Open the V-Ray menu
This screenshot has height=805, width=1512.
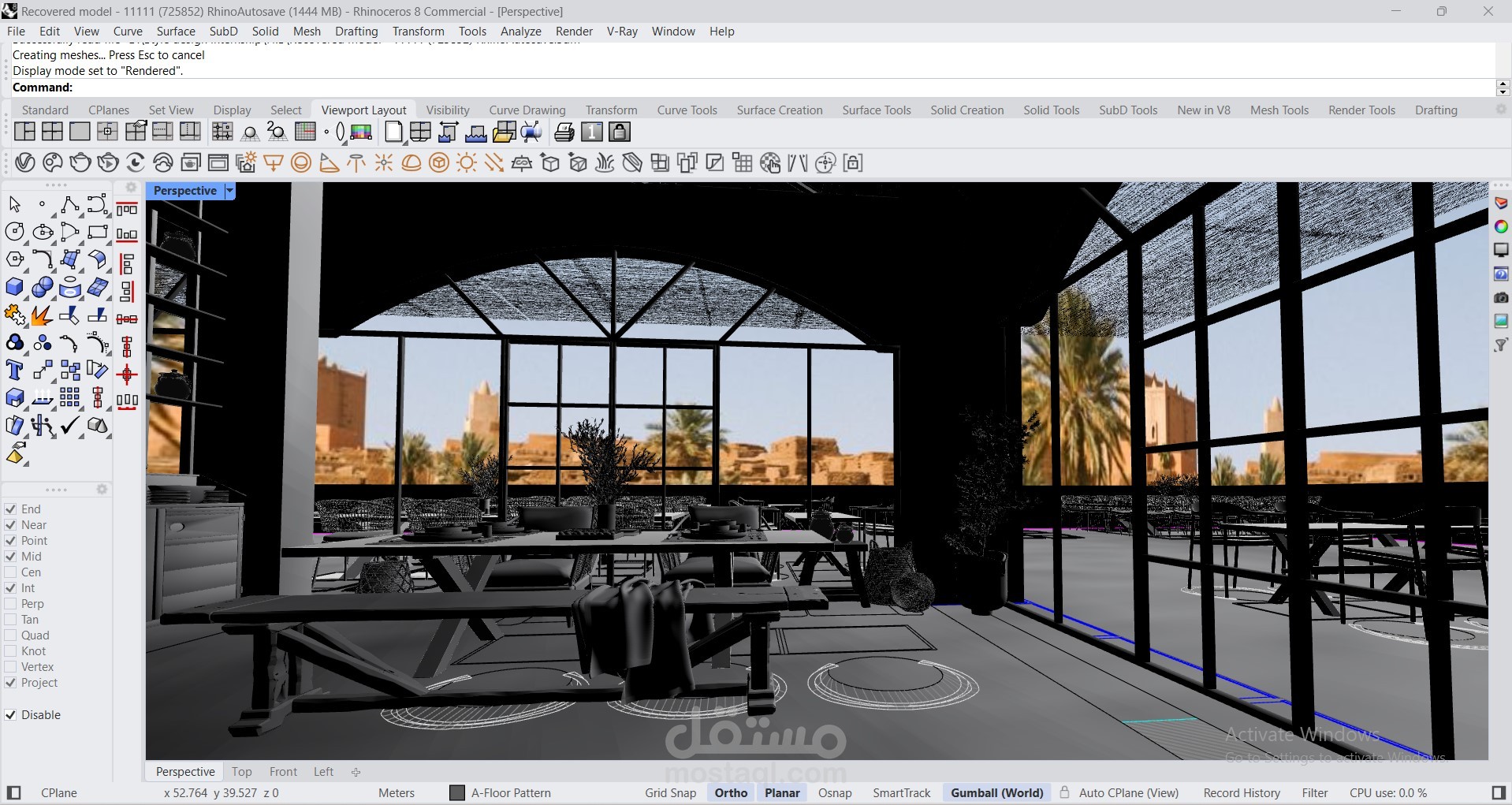(622, 32)
